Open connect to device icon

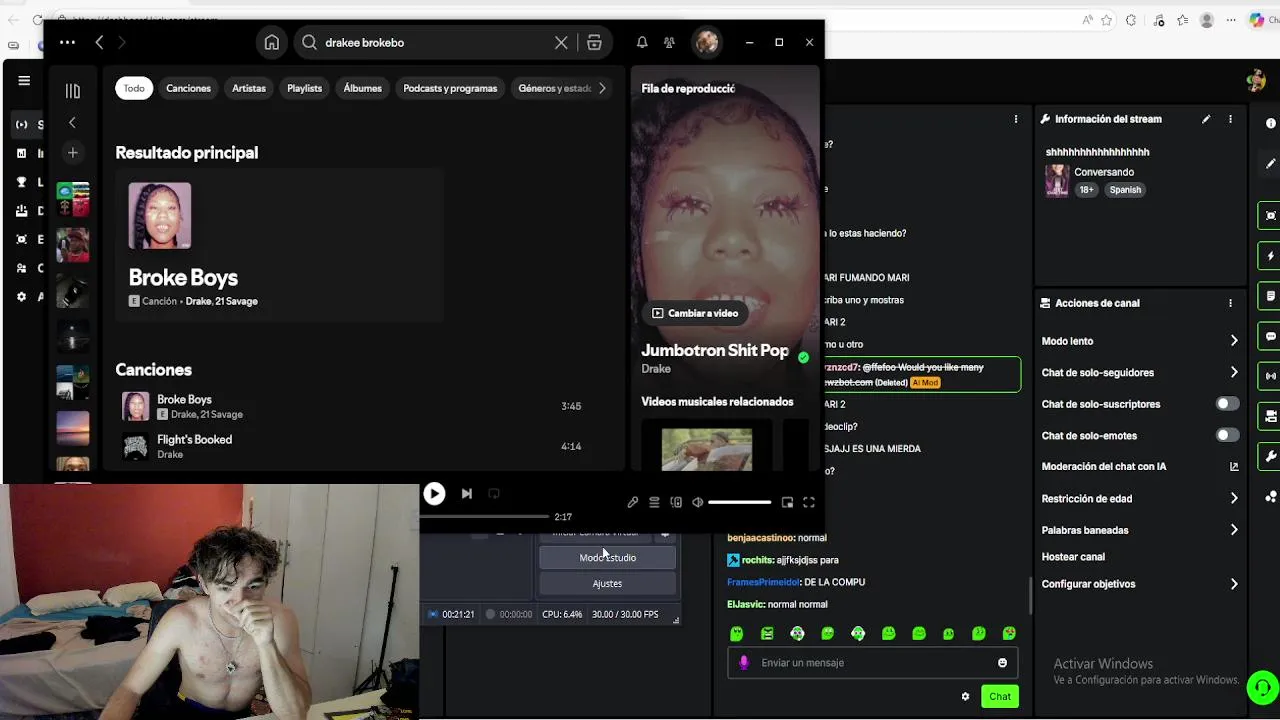(x=676, y=502)
